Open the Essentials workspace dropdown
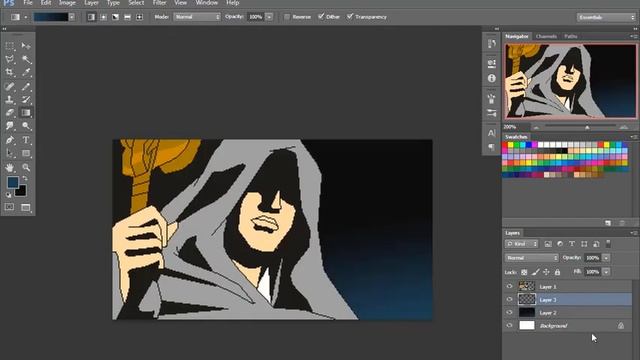Viewport: 640px width, 360px height. (x=606, y=17)
